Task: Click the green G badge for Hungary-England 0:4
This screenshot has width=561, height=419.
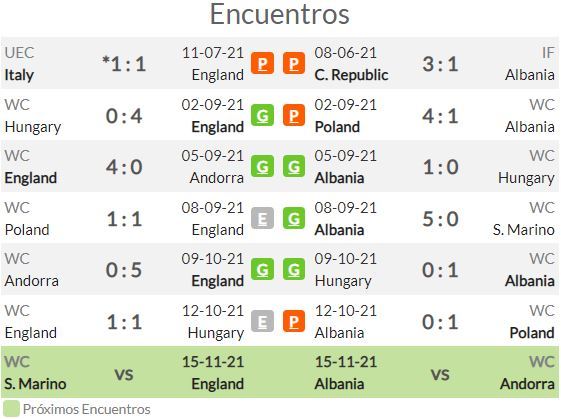Action: click(x=262, y=115)
